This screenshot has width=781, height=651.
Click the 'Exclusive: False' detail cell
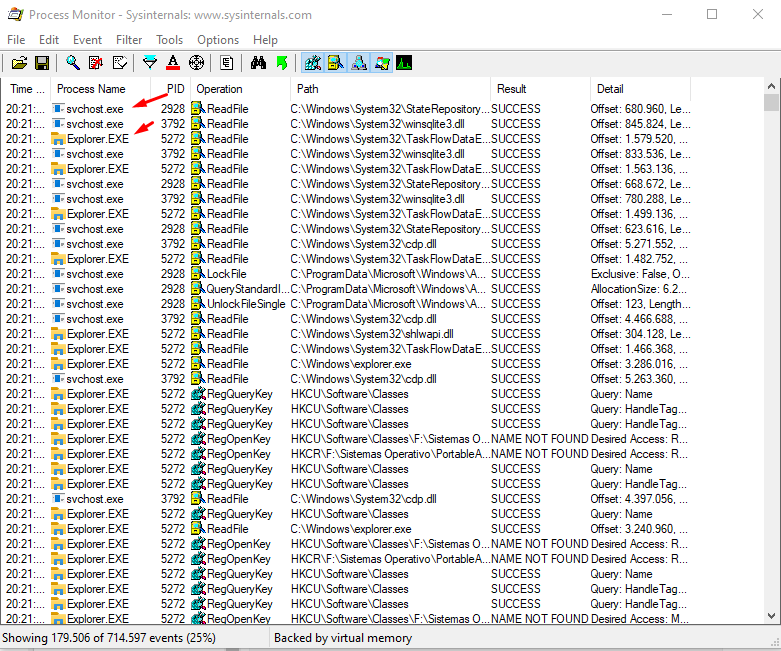(x=640, y=274)
